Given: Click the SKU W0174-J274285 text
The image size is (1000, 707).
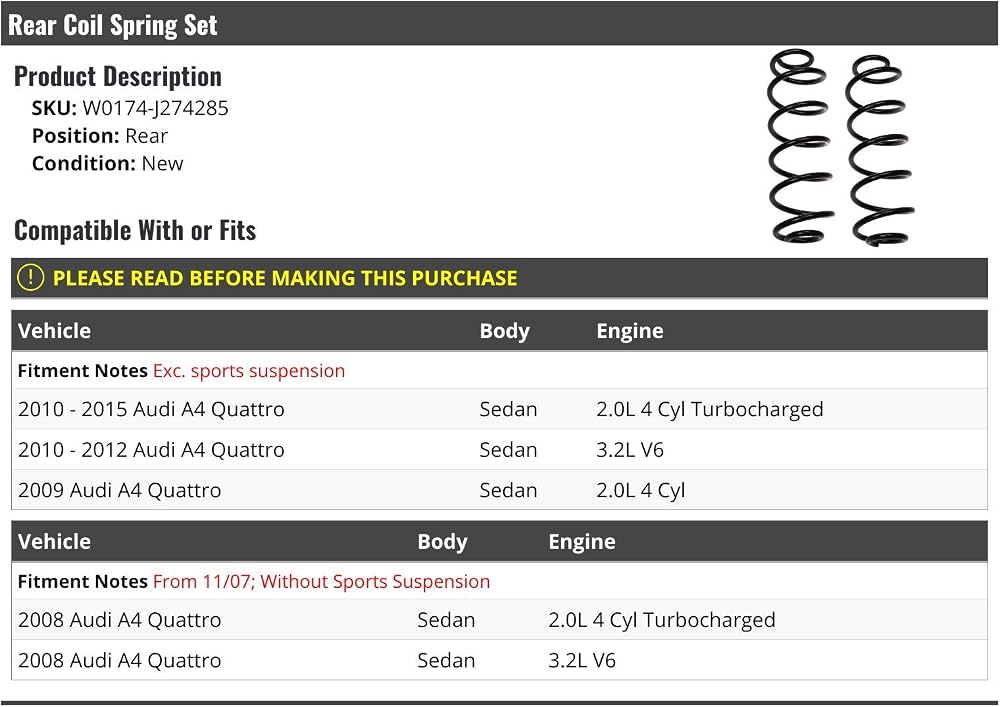Looking at the screenshot, I should 130,108.
